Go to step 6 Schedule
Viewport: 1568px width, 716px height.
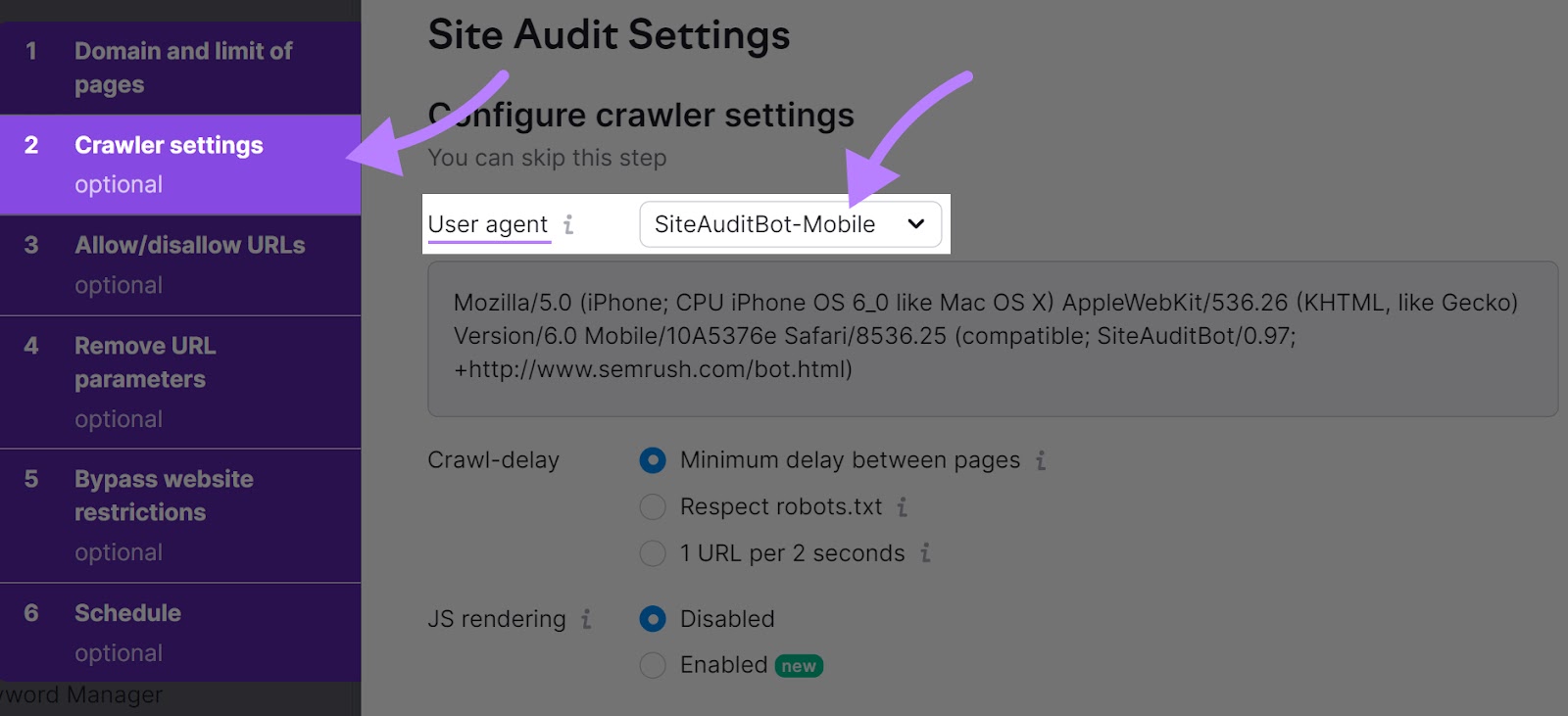tap(180, 632)
